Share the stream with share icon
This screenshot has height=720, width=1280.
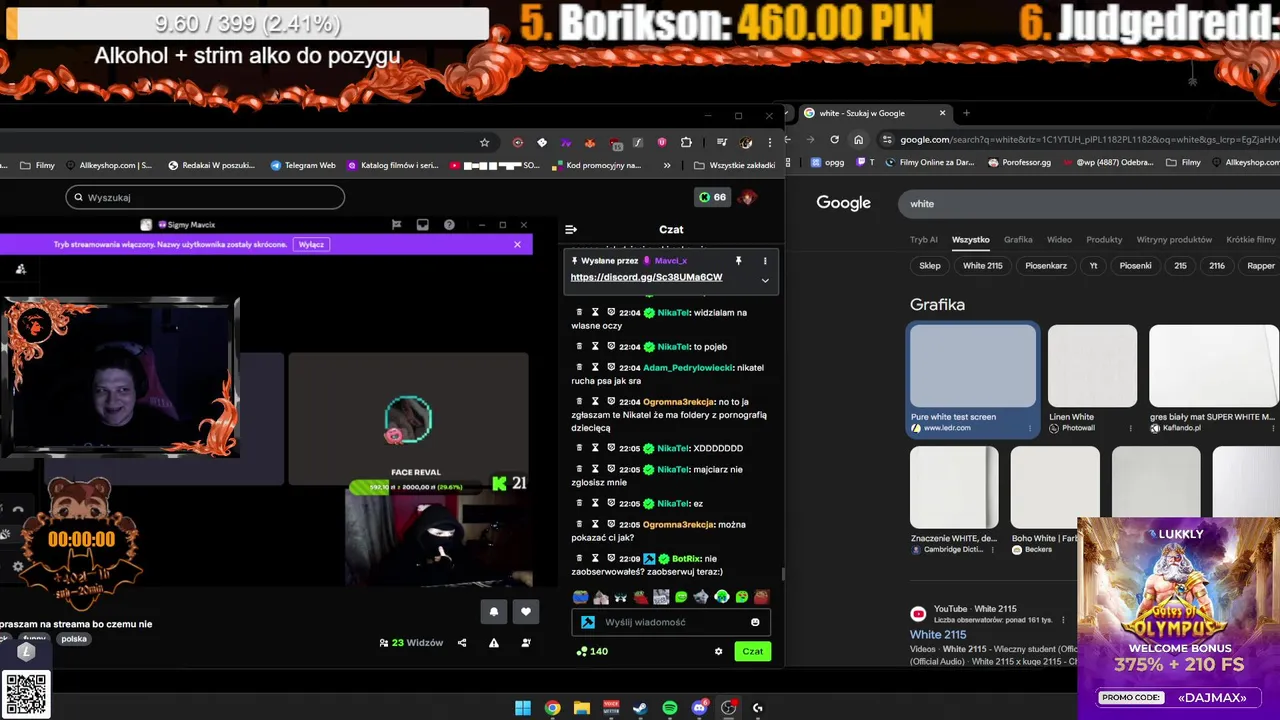(x=462, y=643)
